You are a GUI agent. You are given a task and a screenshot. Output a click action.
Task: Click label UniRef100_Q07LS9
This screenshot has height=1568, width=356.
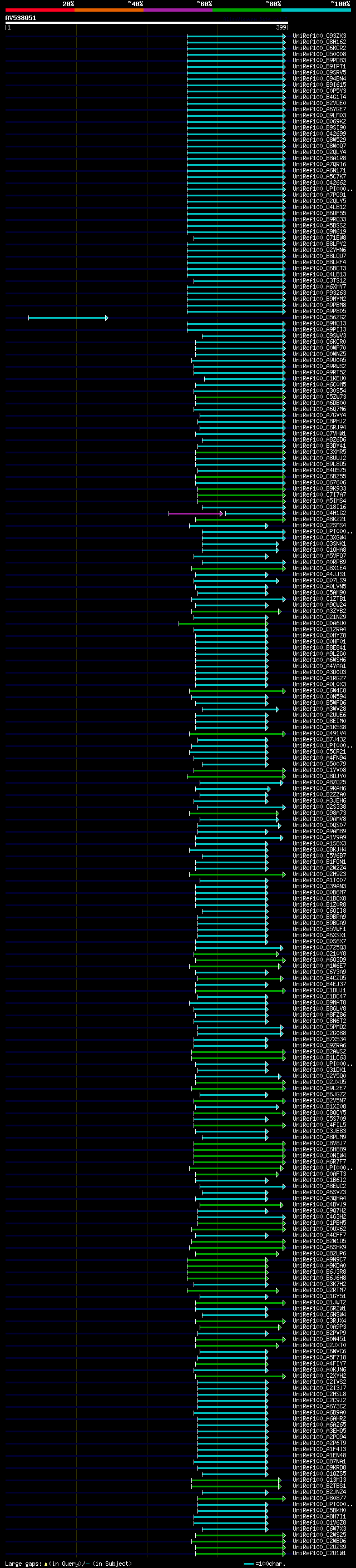click(x=319, y=581)
